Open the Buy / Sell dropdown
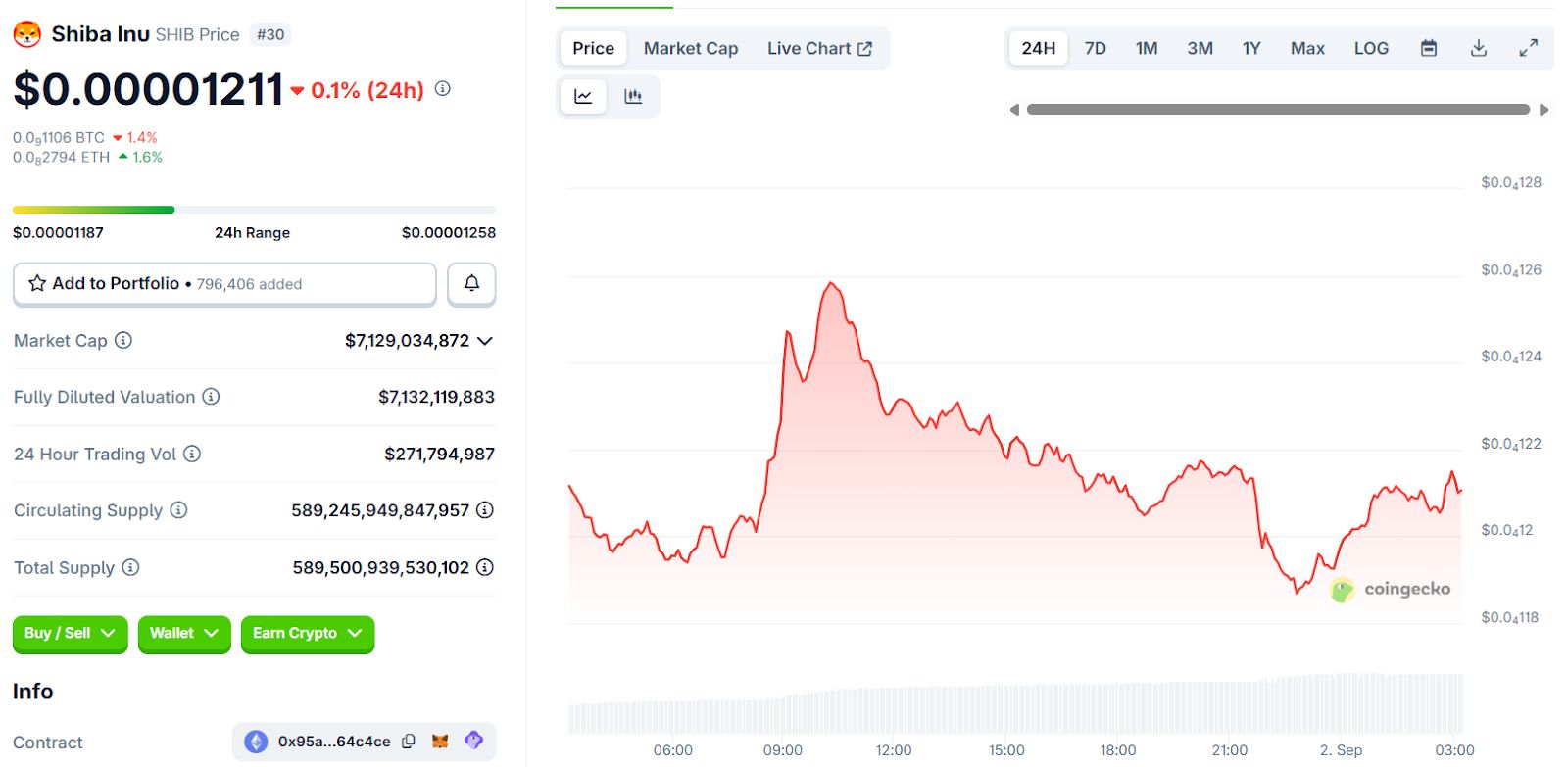 pyautogui.click(x=70, y=634)
